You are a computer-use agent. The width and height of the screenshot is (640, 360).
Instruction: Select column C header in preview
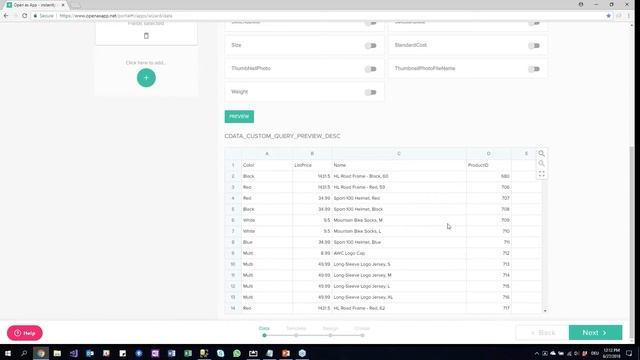[x=399, y=154]
